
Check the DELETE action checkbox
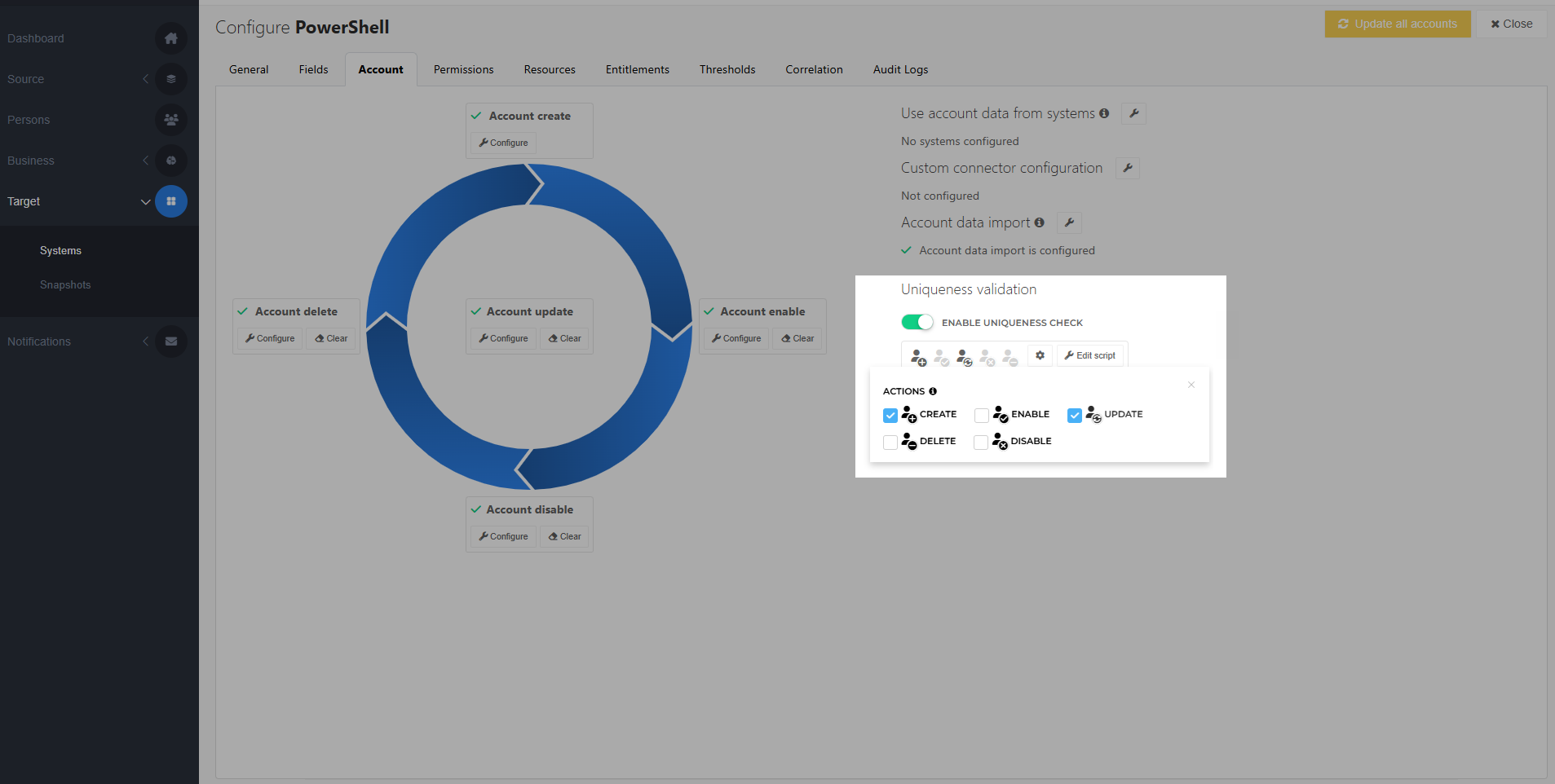[890, 443]
